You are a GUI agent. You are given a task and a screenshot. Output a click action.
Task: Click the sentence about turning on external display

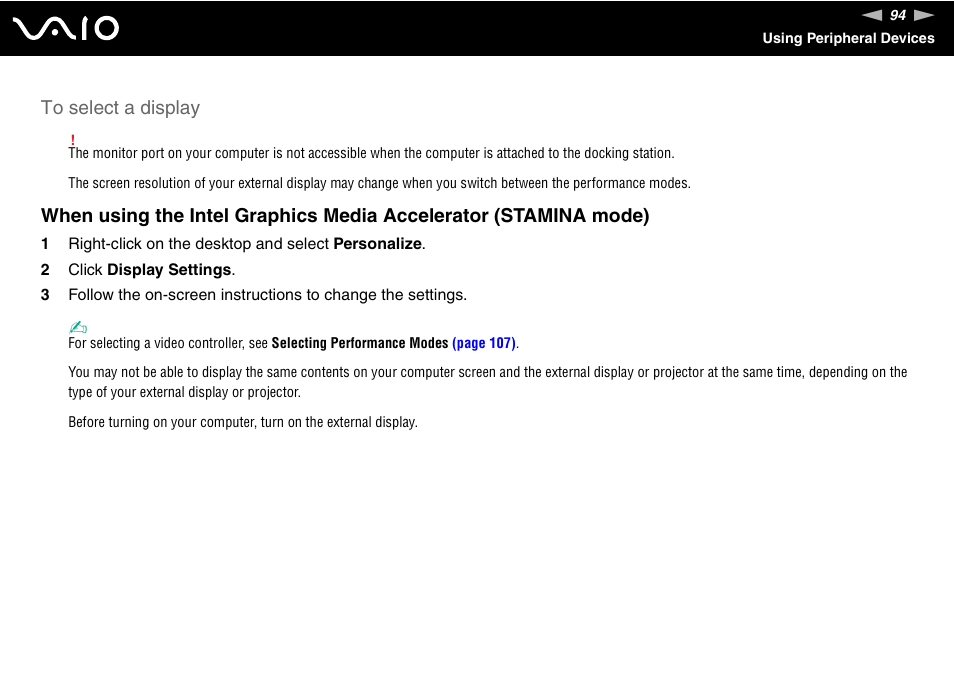[243, 422]
